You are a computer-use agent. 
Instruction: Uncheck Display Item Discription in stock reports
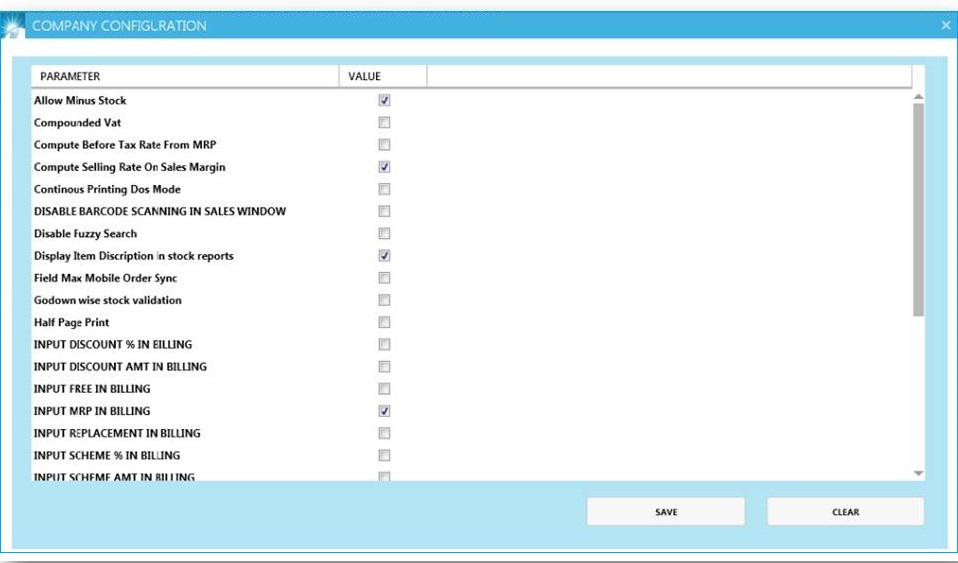(x=384, y=256)
